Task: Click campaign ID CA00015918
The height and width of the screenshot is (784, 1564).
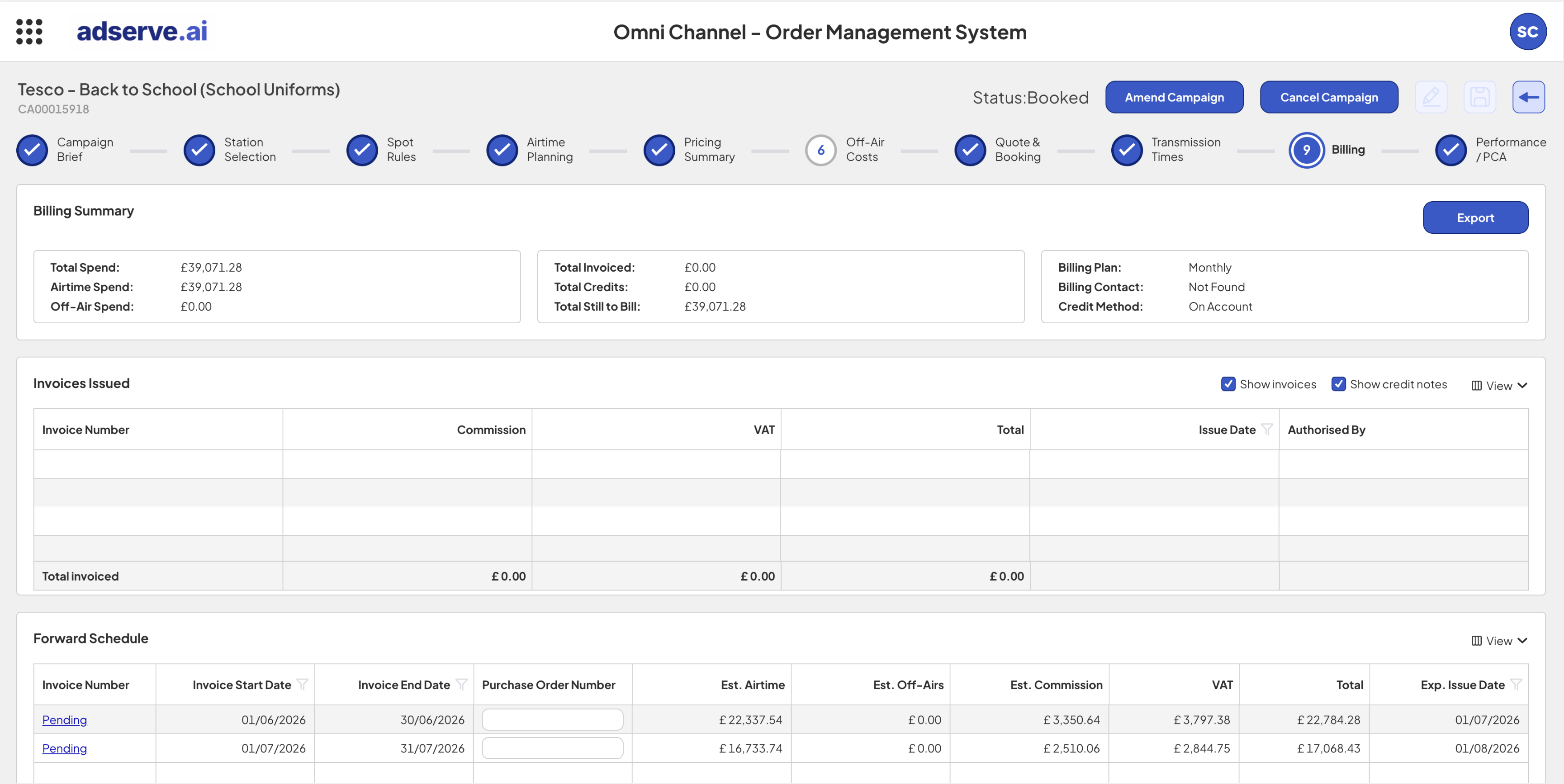Action: [53, 109]
